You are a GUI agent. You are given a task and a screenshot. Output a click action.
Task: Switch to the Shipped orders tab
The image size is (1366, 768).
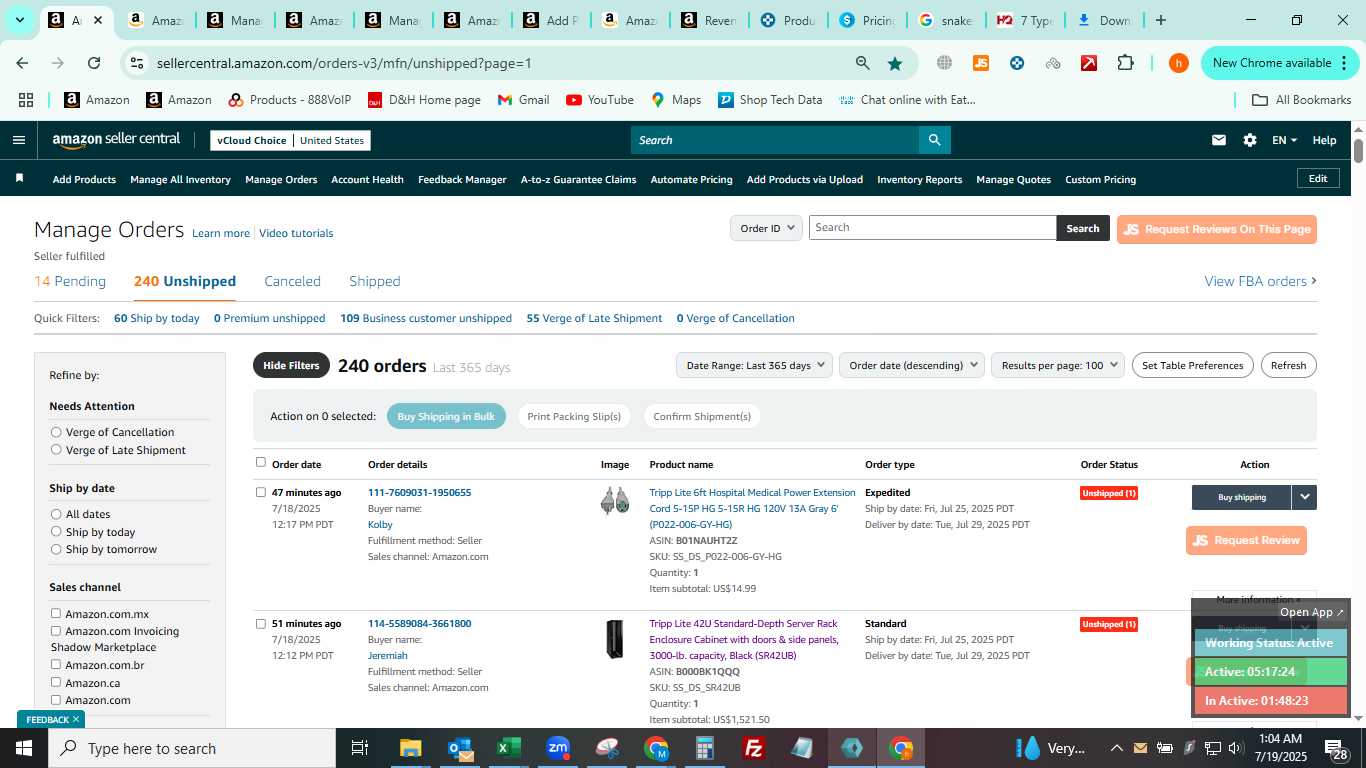(375, 281)
